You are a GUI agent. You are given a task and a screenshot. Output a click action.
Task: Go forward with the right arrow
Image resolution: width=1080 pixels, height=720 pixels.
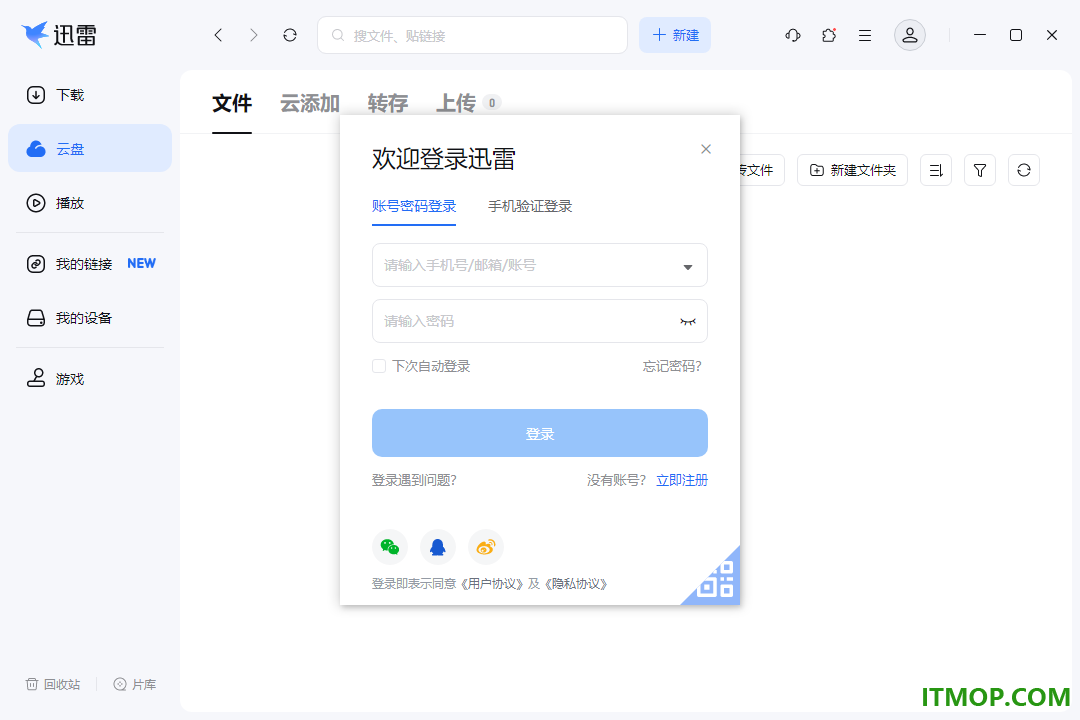(253, 35)
